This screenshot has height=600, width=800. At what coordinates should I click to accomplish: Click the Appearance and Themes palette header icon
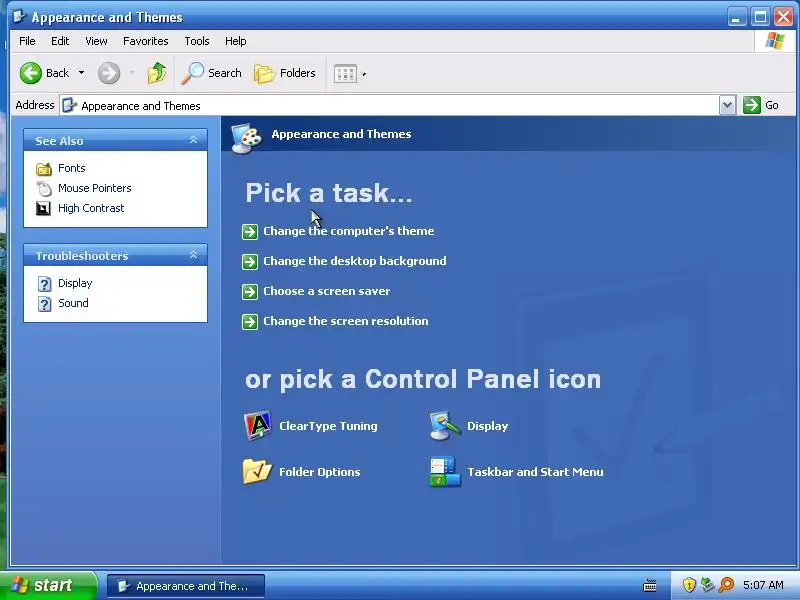click(x=246, y=138)
